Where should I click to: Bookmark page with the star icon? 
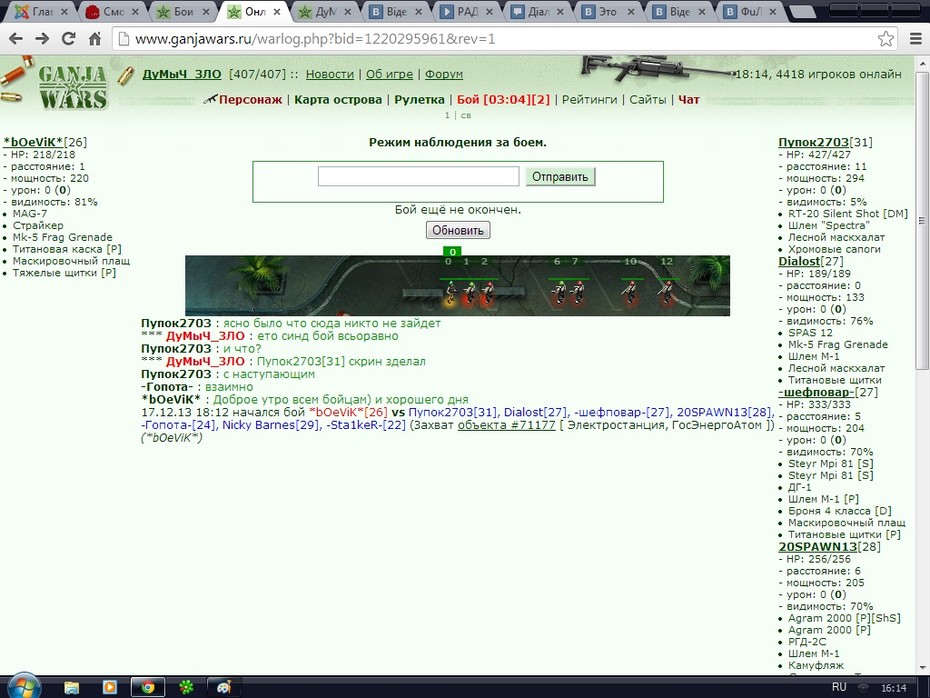886,39
